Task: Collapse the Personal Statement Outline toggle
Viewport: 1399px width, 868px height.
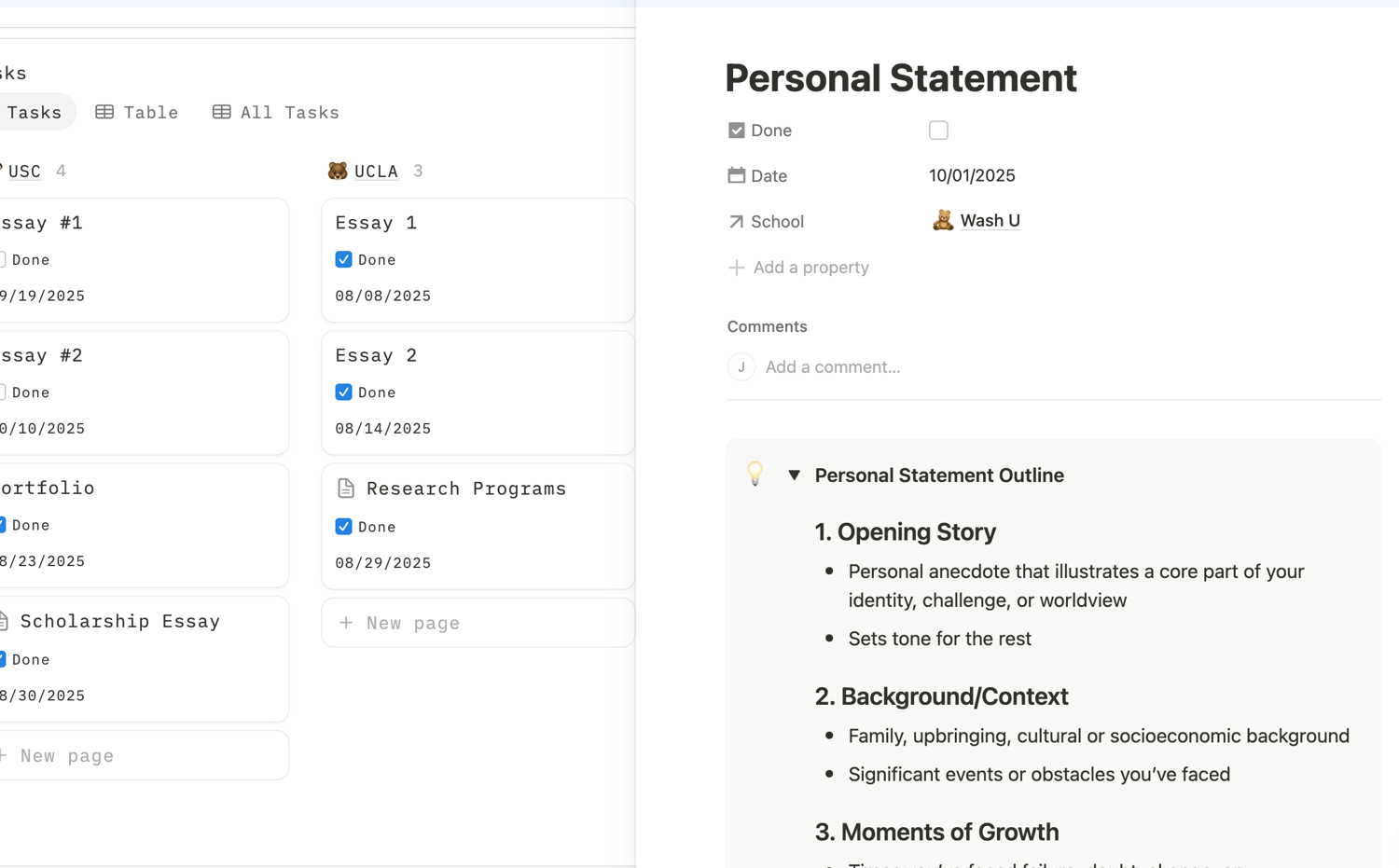Action: coord(794,475)
